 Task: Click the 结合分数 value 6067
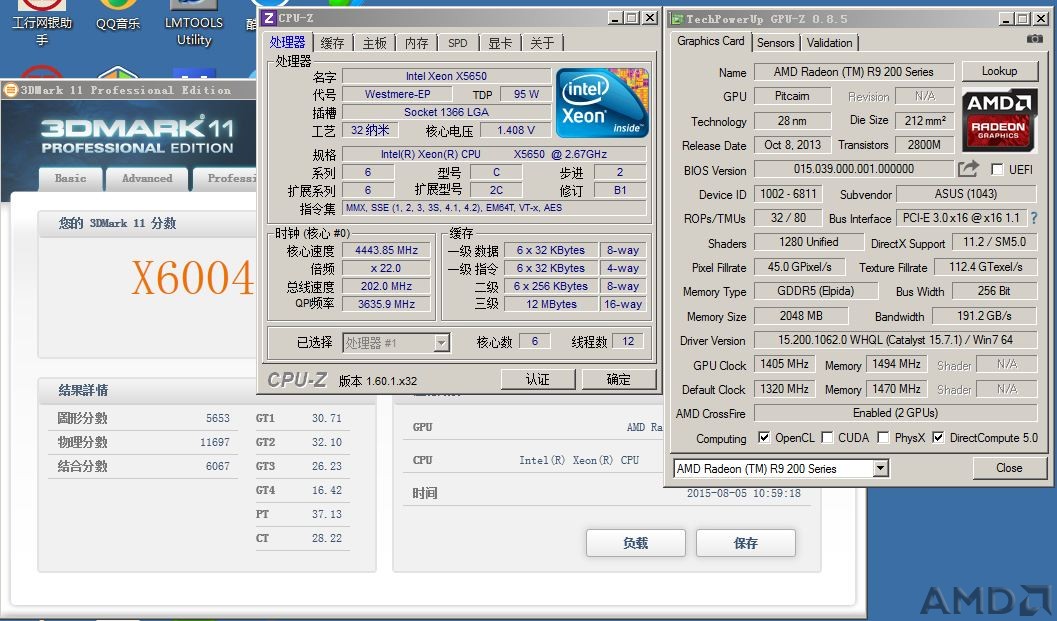tap(218, 466)
